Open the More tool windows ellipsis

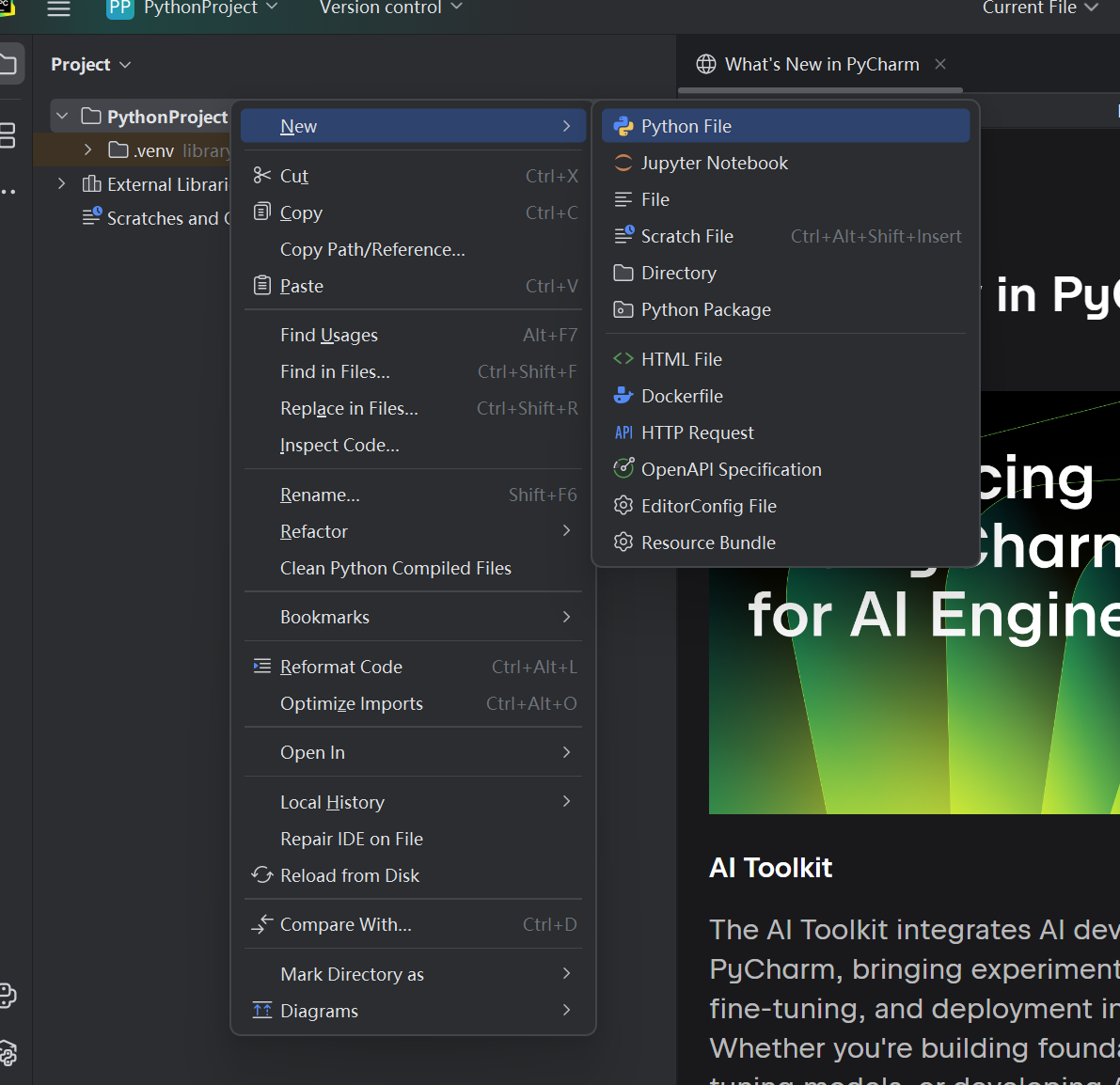pyautogui.click(x=8, y=192)
